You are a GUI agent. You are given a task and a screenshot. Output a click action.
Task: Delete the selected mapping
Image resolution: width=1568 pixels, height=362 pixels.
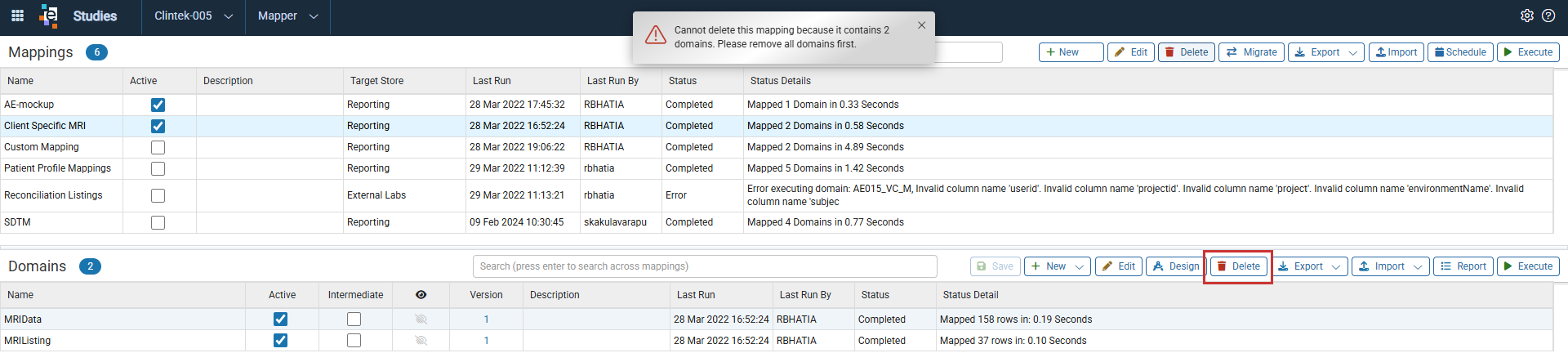point(1186,52)
